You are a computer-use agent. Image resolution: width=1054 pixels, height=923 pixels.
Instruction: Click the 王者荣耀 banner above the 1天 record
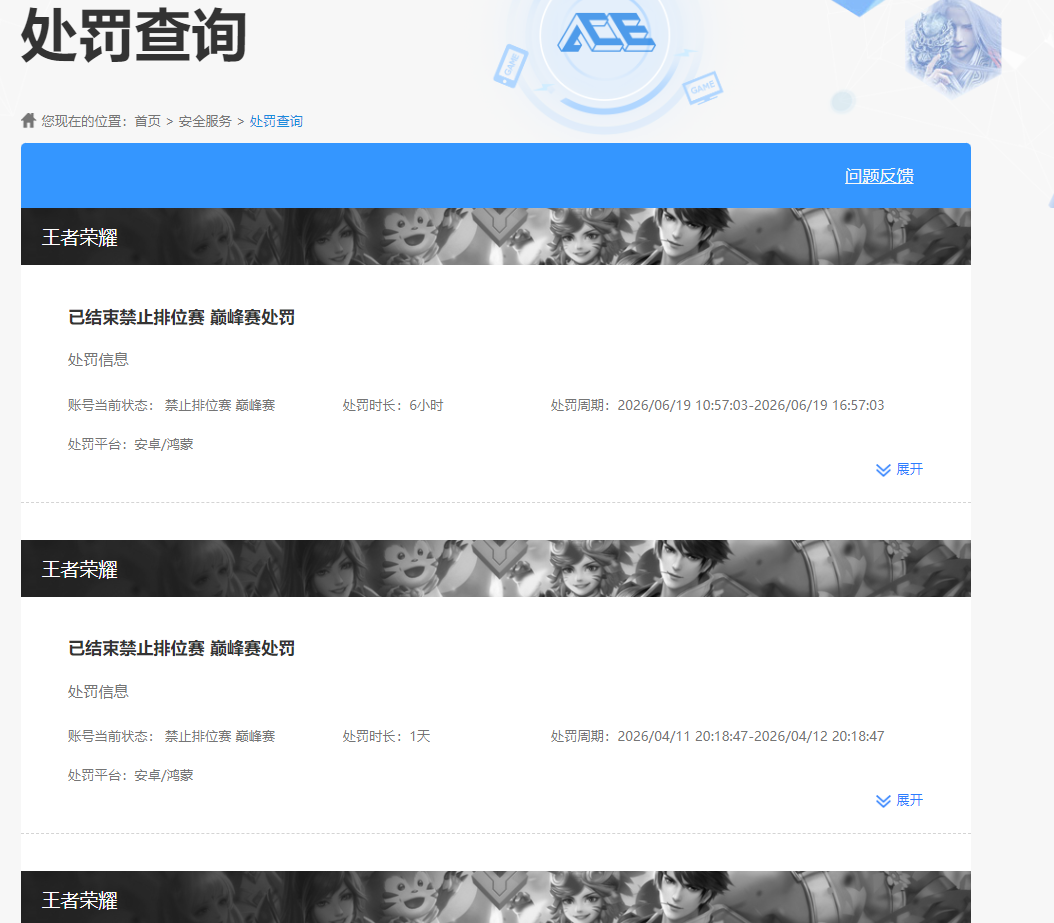pyautogui.click(x=496, y=569)
